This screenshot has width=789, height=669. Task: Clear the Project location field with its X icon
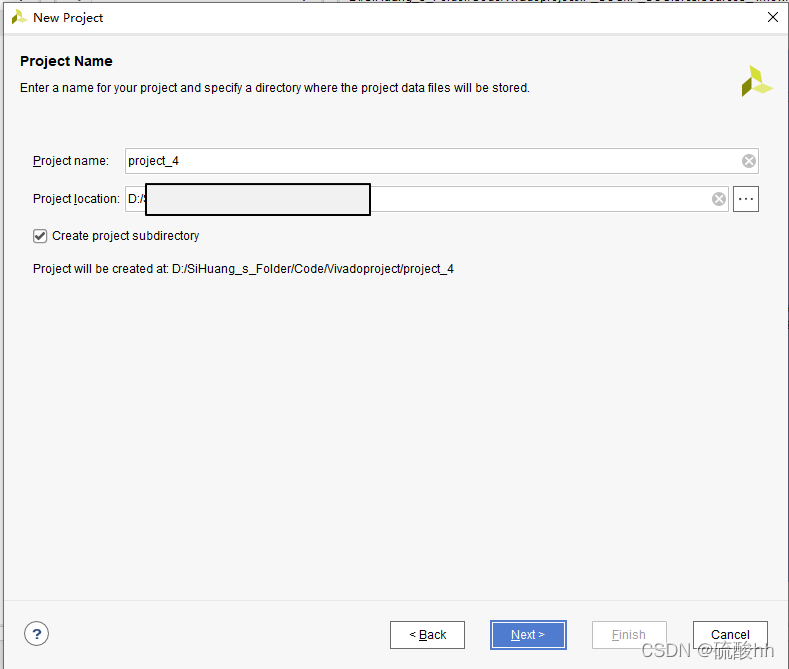719,199
